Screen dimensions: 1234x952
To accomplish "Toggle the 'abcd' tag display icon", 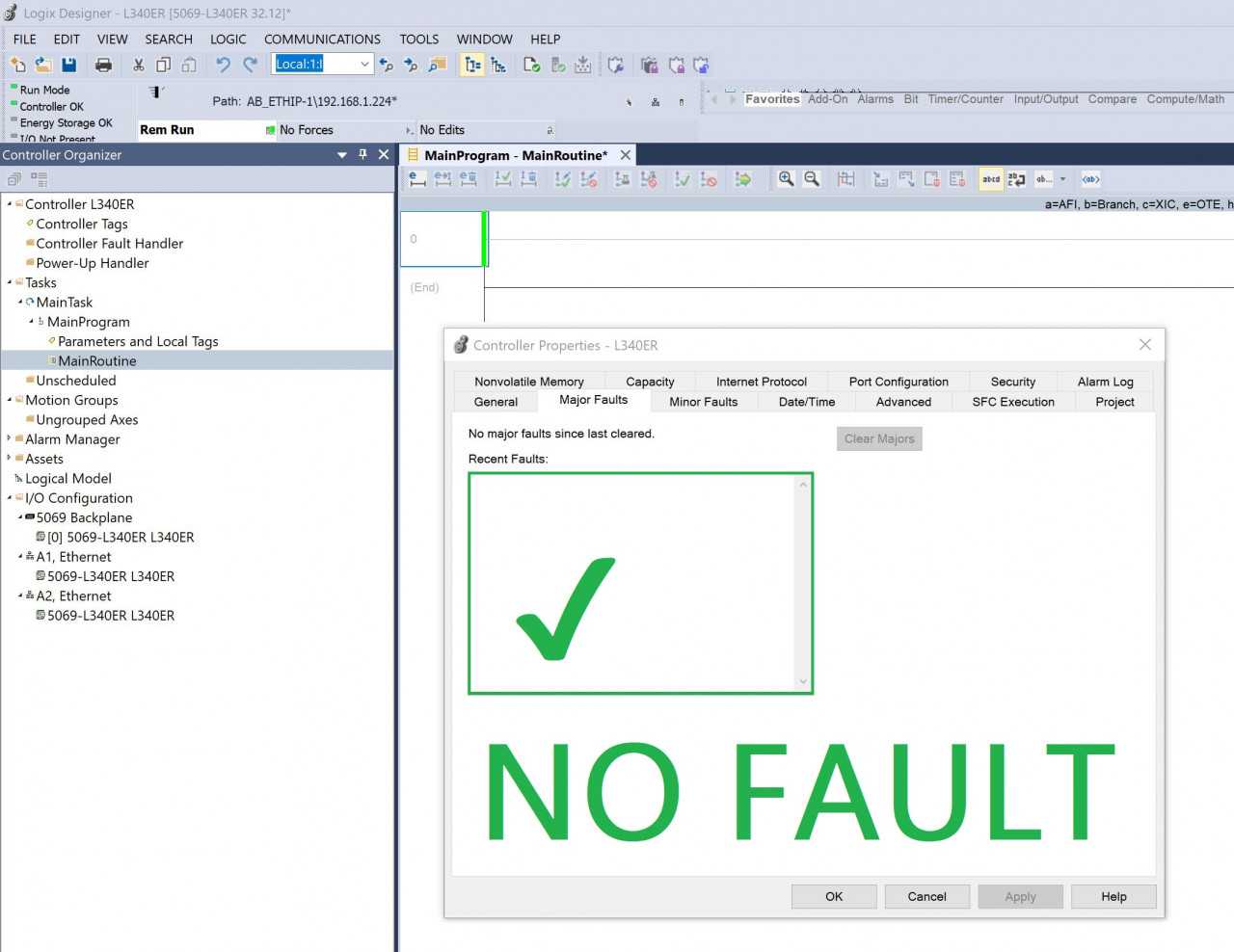I will (991, 179).
